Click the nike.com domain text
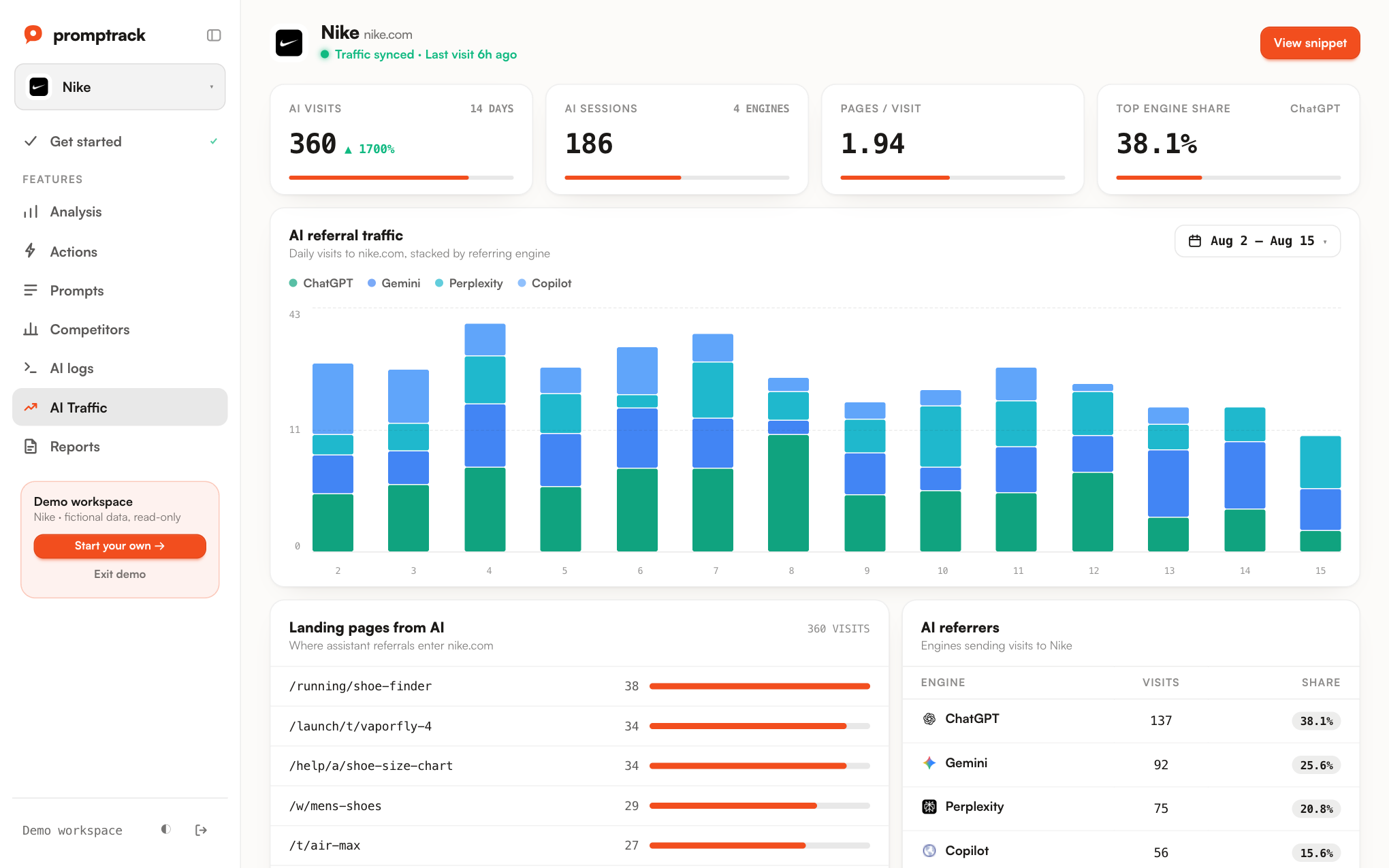The height and width of the screenshot is (868, 1389). click(388, 35)
